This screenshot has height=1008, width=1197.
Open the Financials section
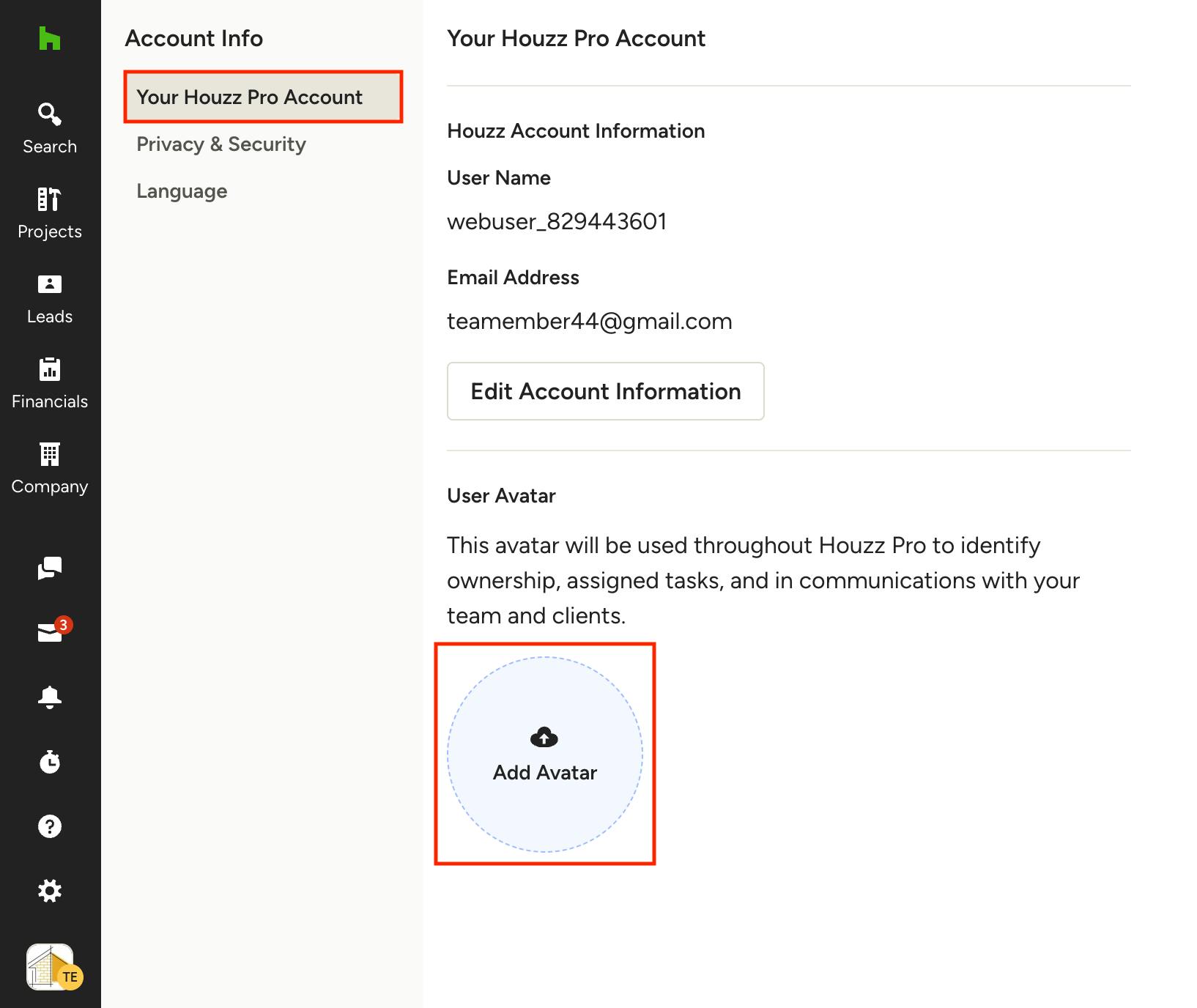click(50, 383)
